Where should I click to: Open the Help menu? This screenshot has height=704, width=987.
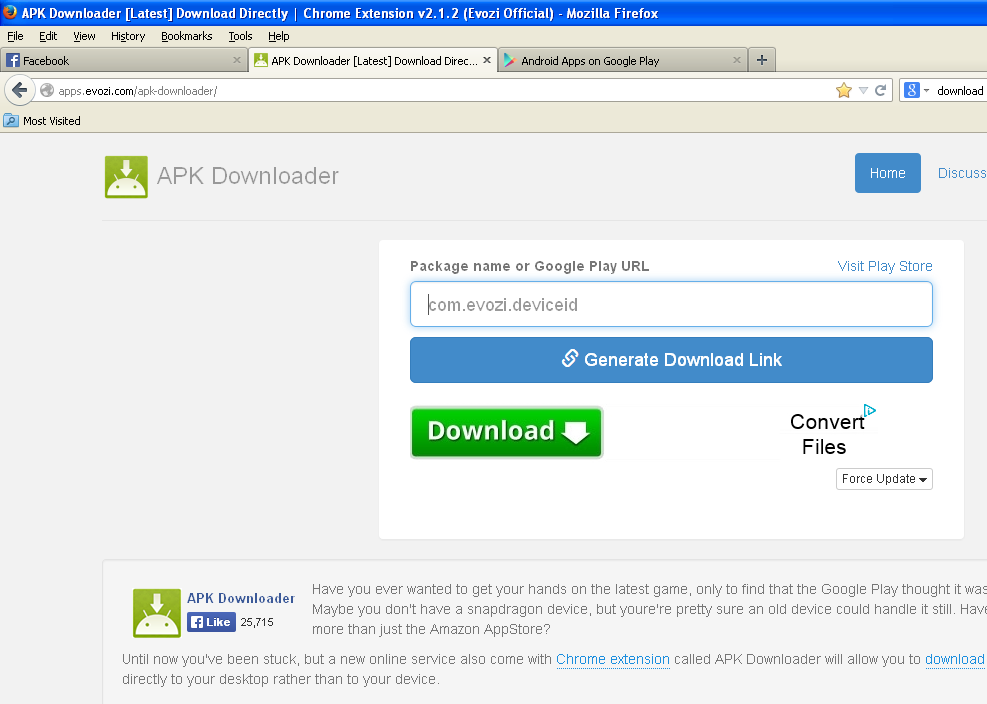tap(278, 36)
